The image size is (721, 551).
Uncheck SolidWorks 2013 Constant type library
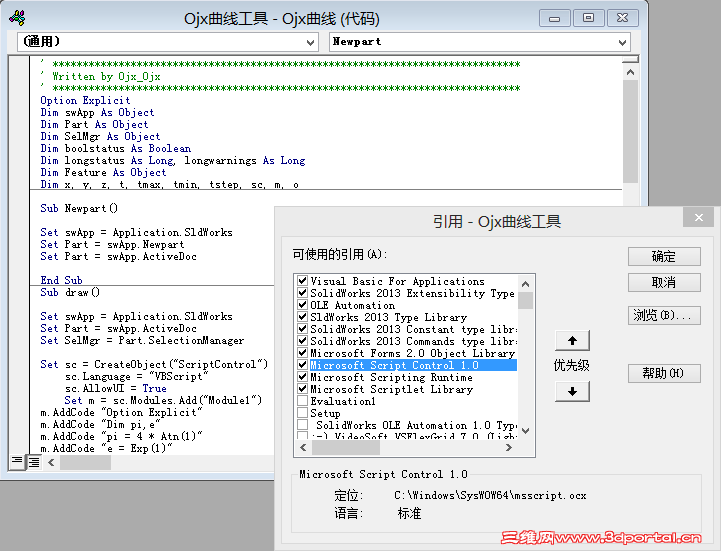tap(303, 328)
